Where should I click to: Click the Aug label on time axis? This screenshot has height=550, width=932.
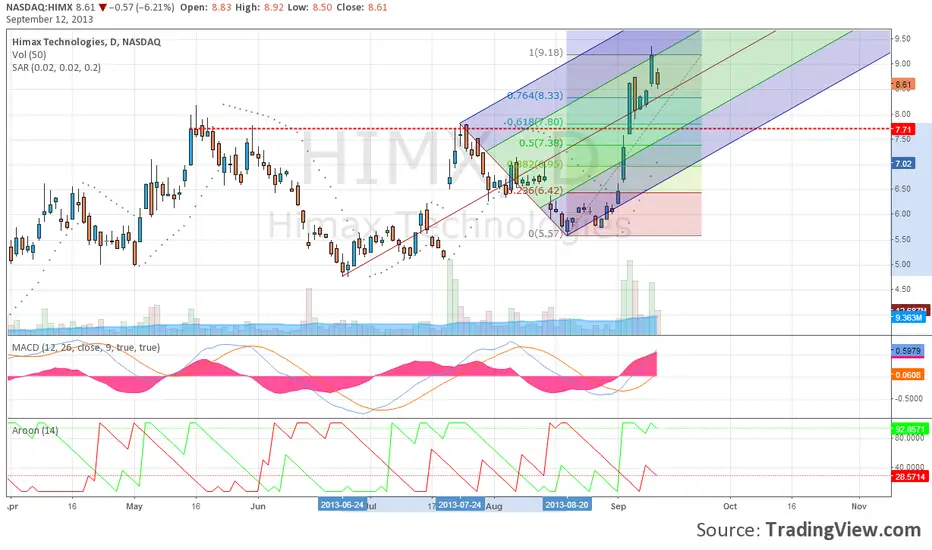(494, 507)
